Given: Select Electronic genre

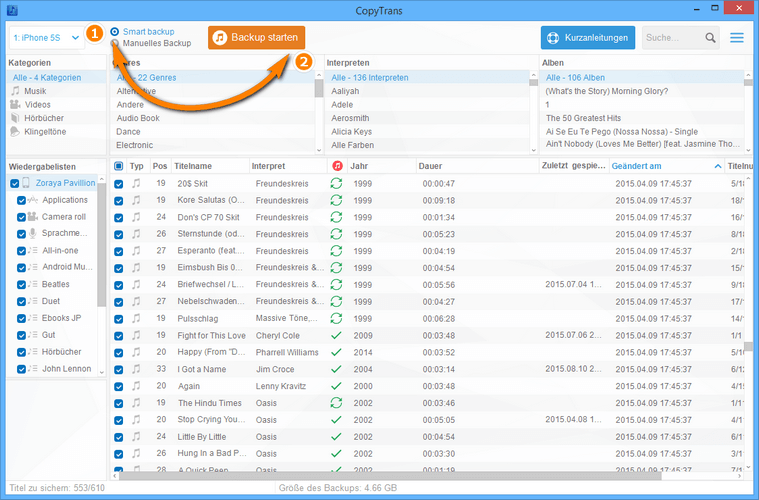Looking at the screenshot, I should (135, 145).
